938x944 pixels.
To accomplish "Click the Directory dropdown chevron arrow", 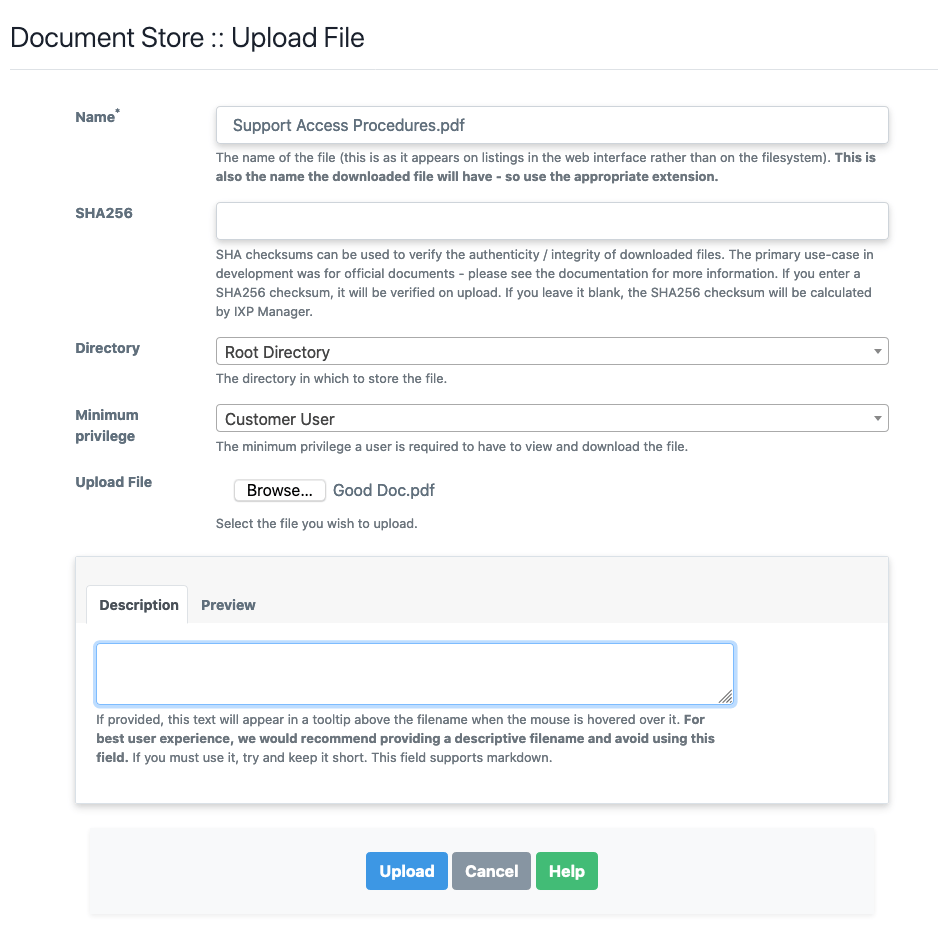I will (878, 351).
